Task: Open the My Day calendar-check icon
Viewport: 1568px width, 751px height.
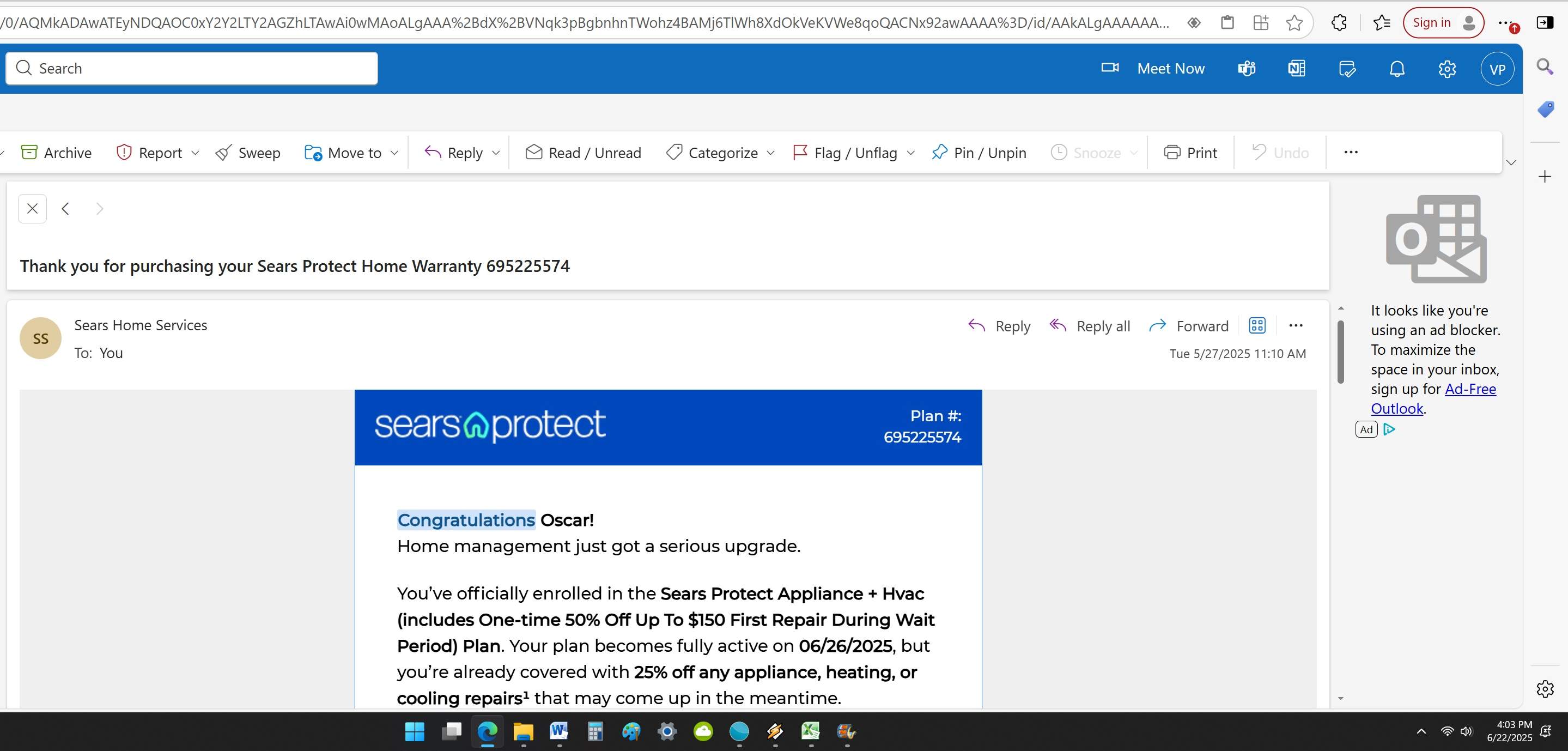Action: [x=1347, y=69]
